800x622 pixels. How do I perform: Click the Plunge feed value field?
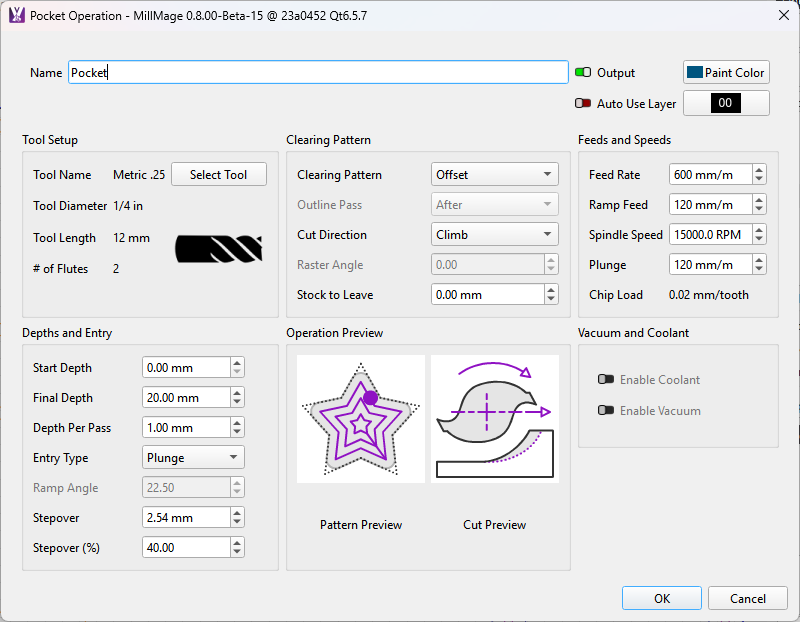click(710, 265)
